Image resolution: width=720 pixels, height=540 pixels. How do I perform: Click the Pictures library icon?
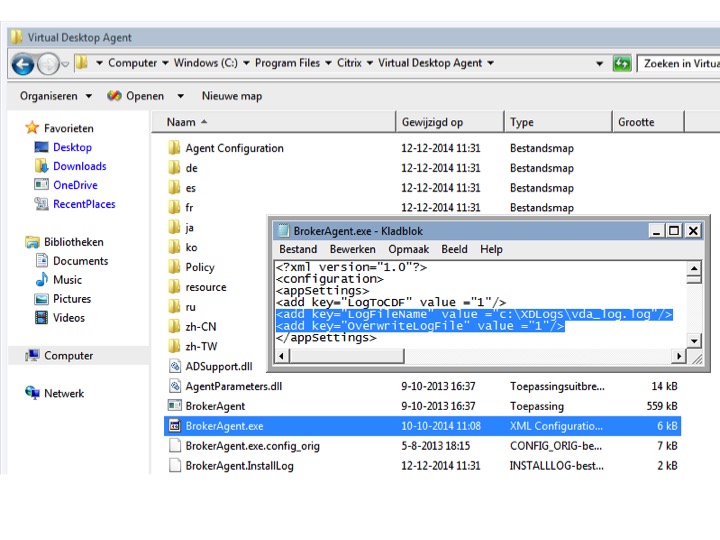click(x=42, y=299)
